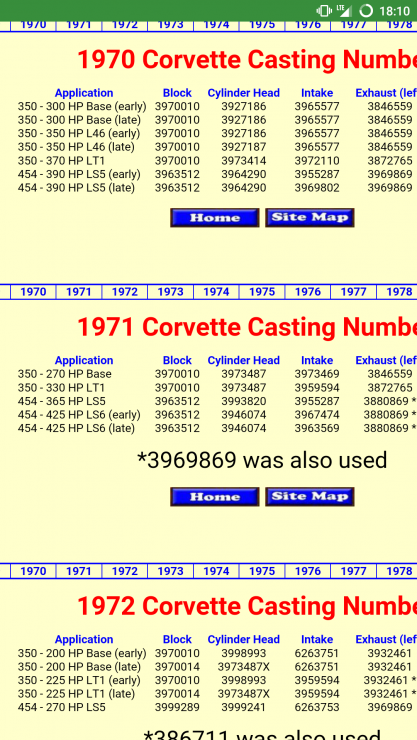Click the 454 - 425 HP LS6 (early) row
This screenshot has width=417, height=740.
[x=217, y=415]
